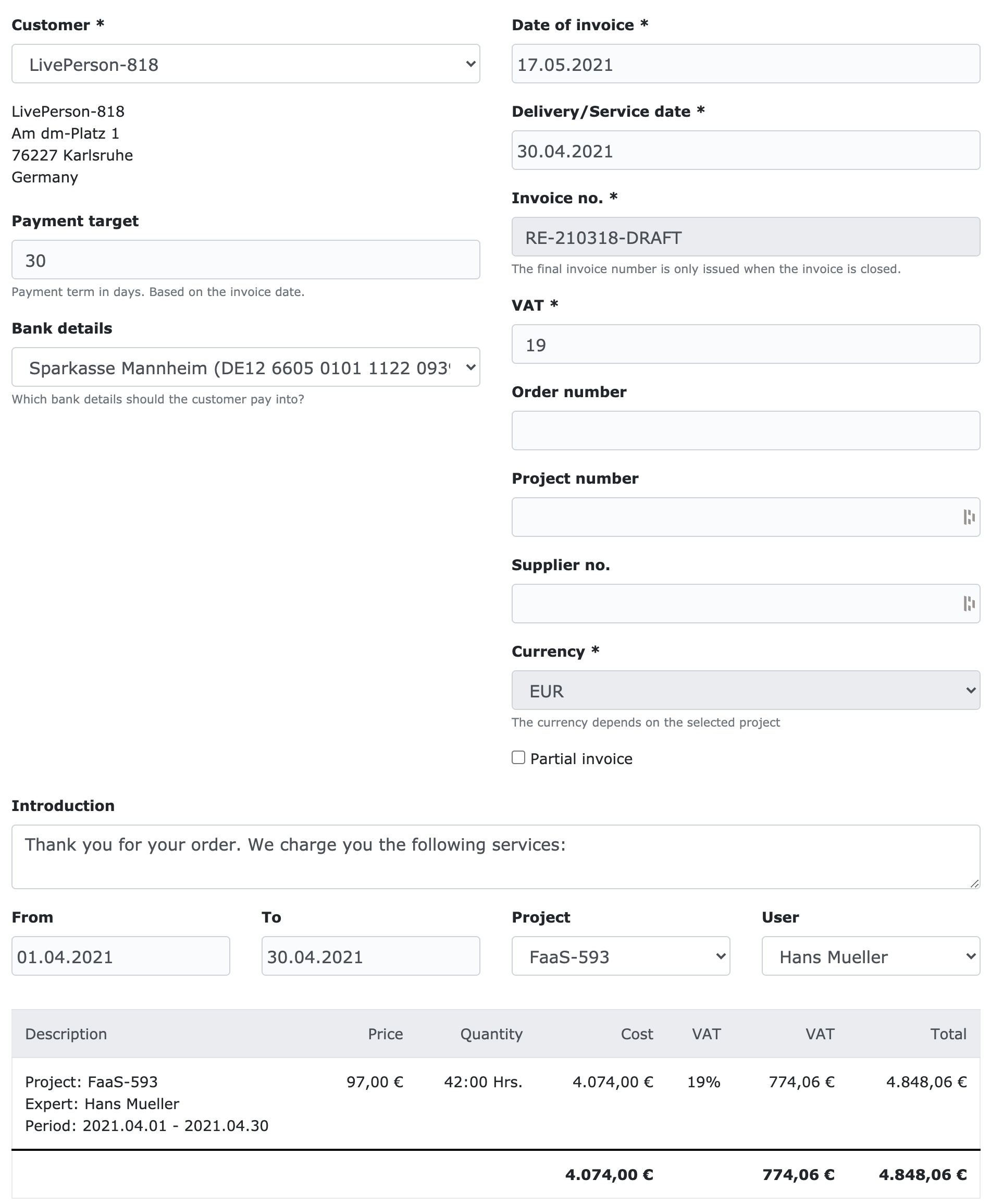The image size is (991, 1204).
Task: Open the Bank details dropdown
Action: coord(245,367)
